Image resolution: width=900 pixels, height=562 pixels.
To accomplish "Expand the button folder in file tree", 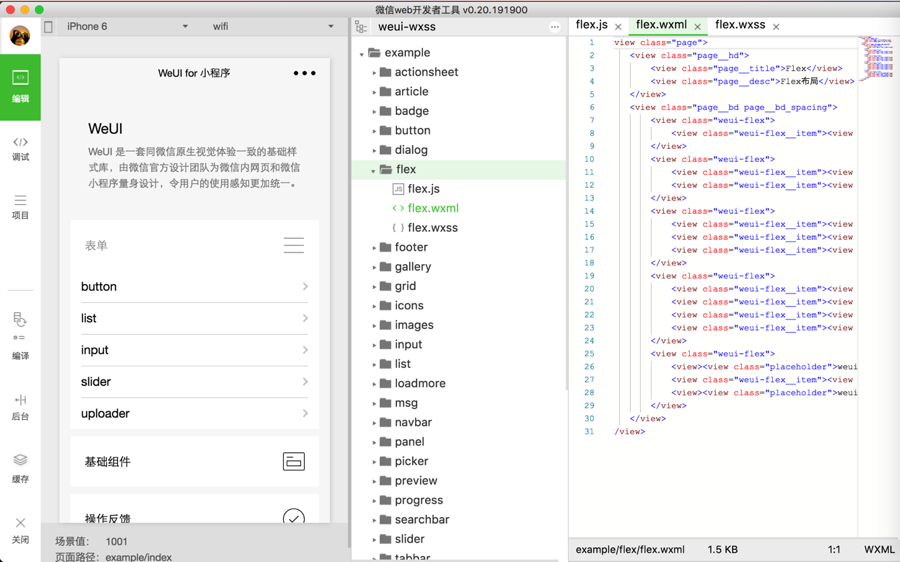I will pos(374,131).
